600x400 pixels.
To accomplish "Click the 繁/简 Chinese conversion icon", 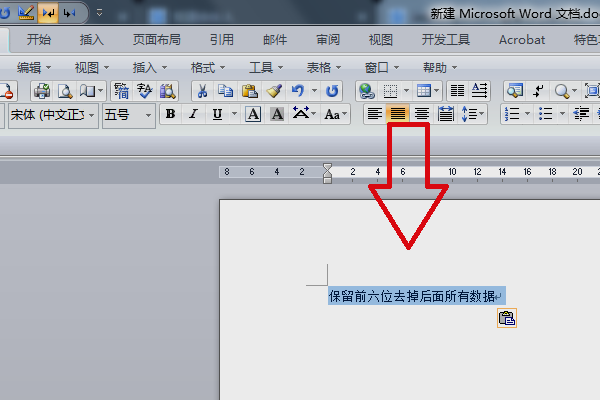I will pyautogui.click(x=121, y=91).
